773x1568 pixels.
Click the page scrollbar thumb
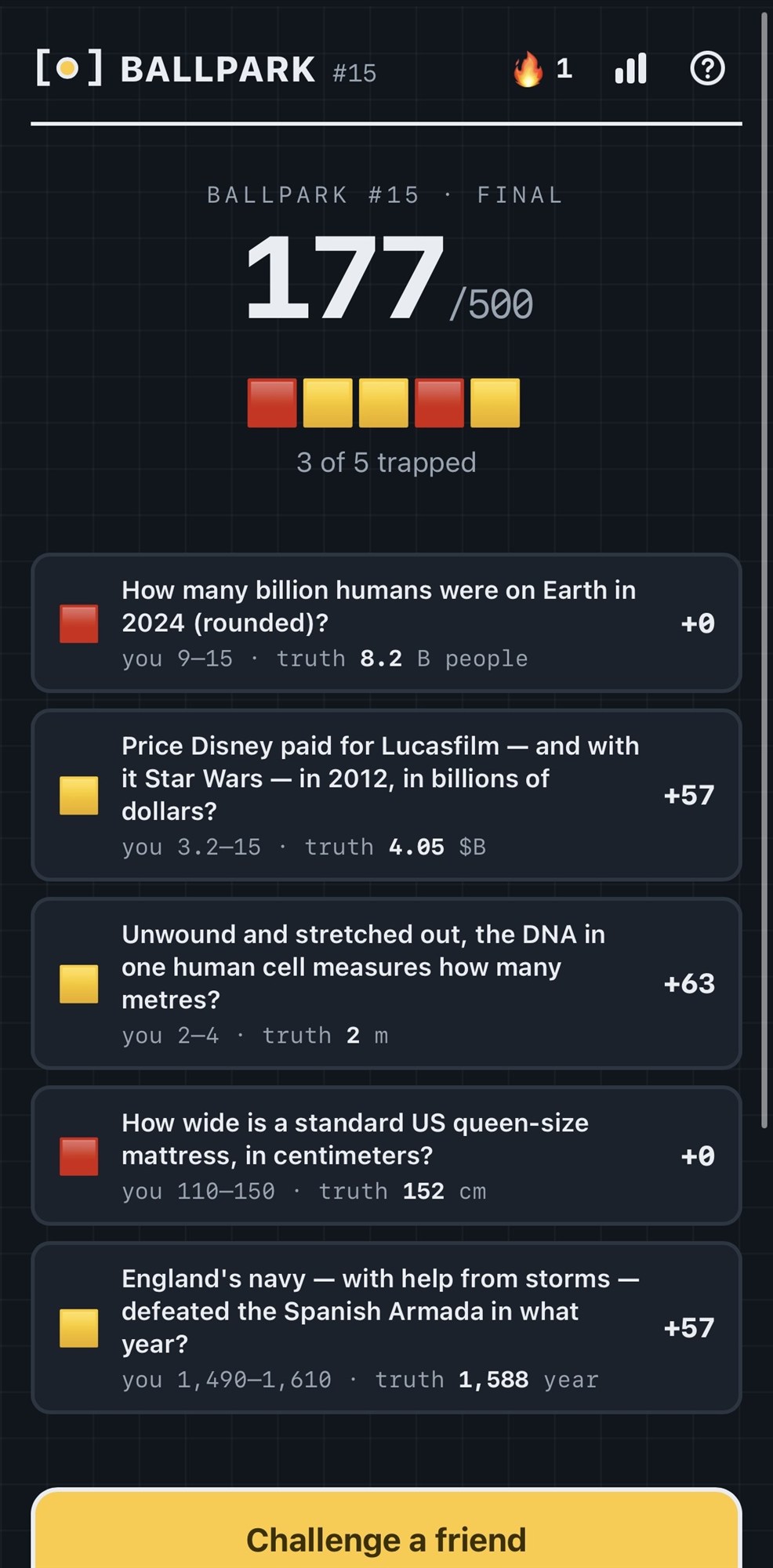[x=764, y=570]
